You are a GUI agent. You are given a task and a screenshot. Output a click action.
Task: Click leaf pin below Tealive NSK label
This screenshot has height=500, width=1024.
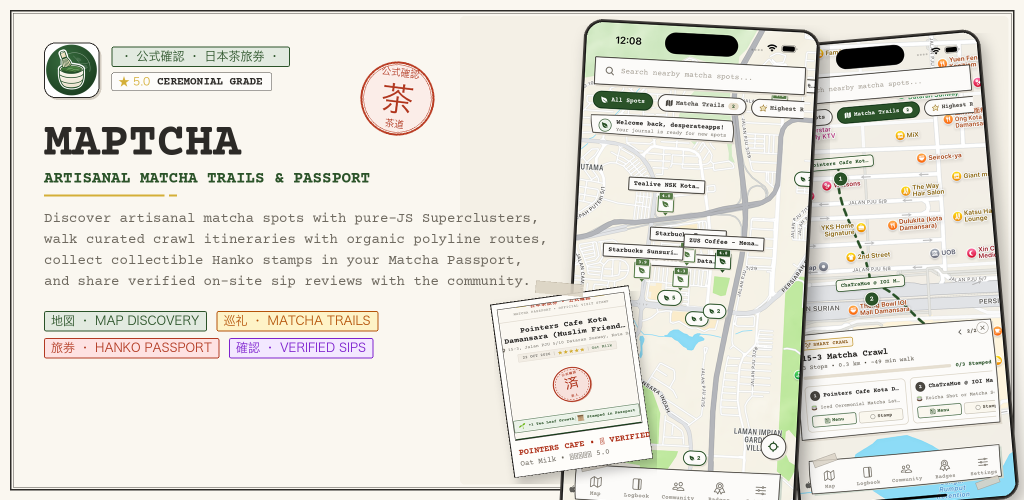pos(665,203)
